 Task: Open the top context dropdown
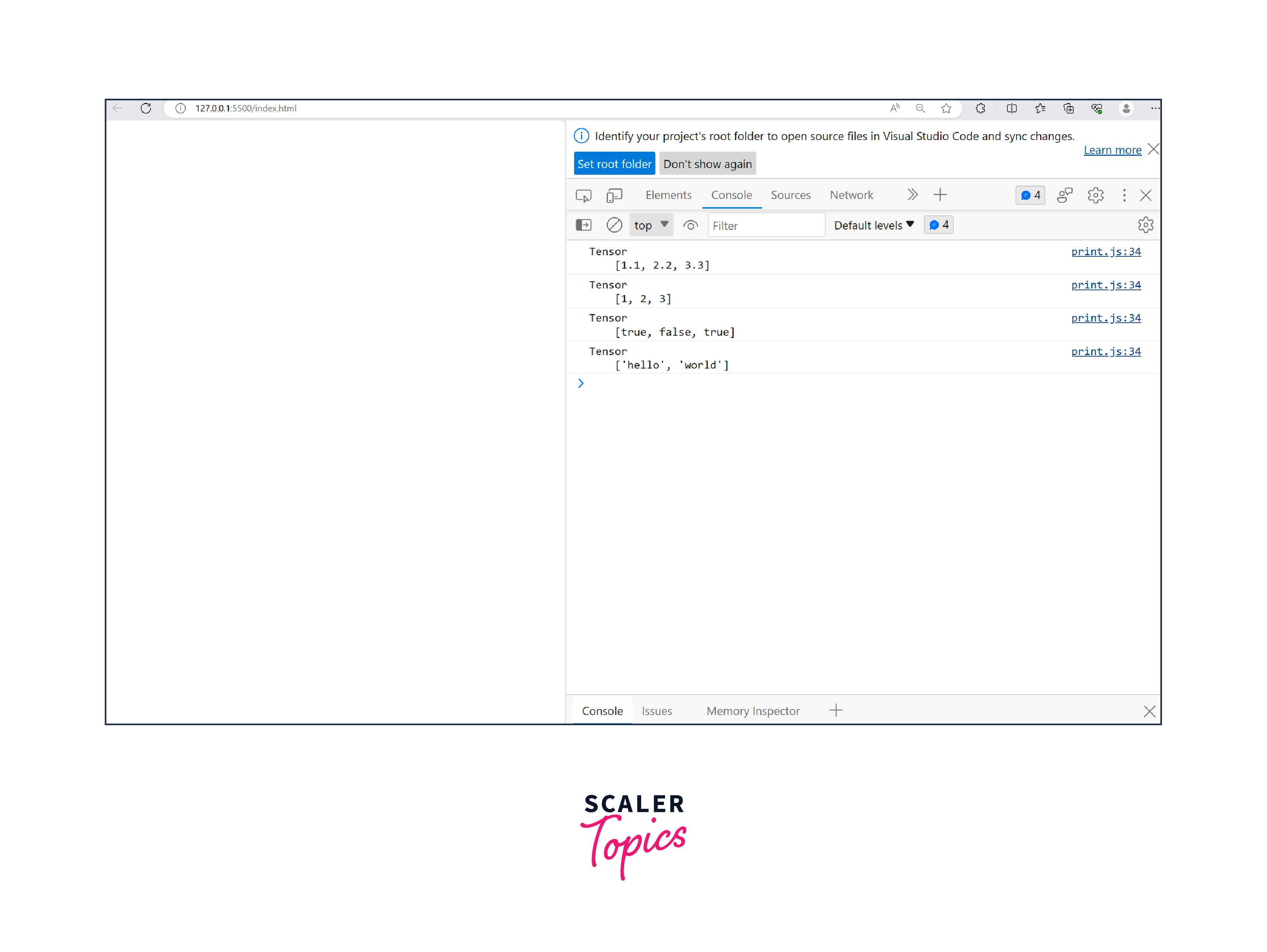click(651, 225)
